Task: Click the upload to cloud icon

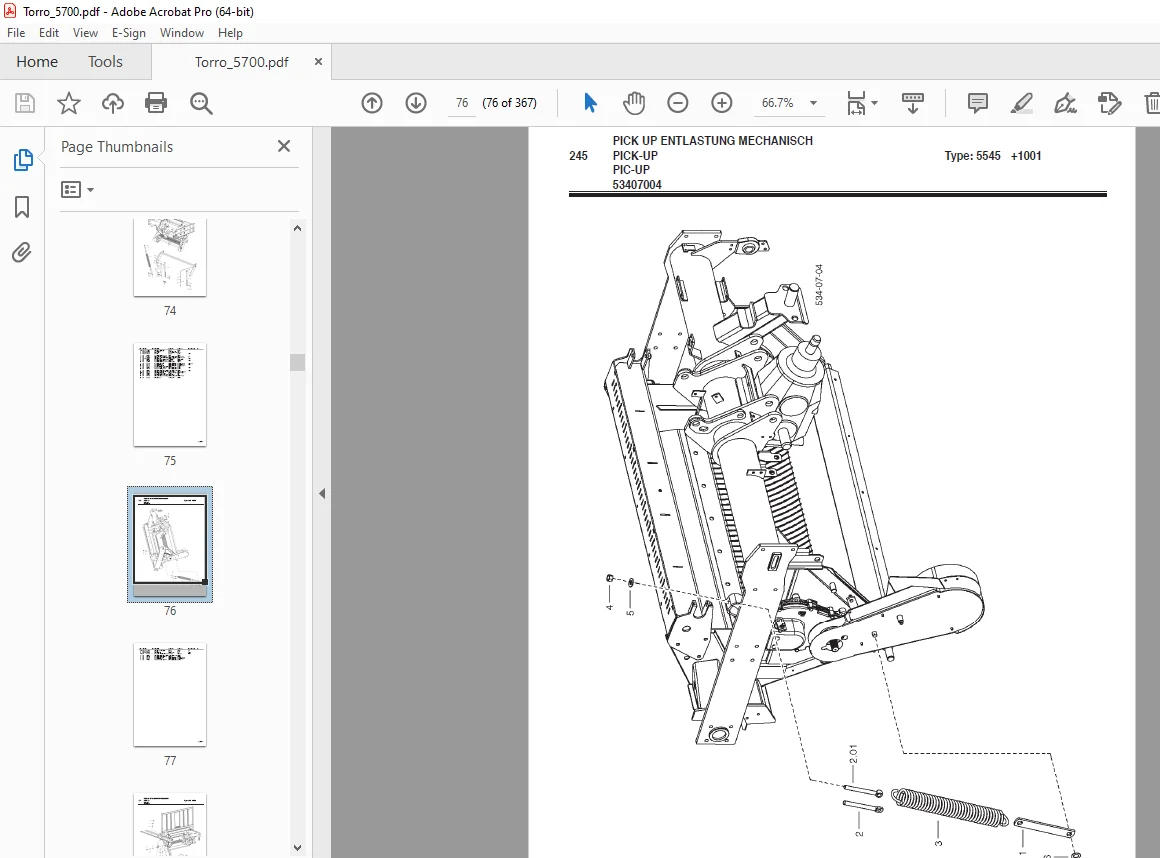Action: tap(112, 103)
